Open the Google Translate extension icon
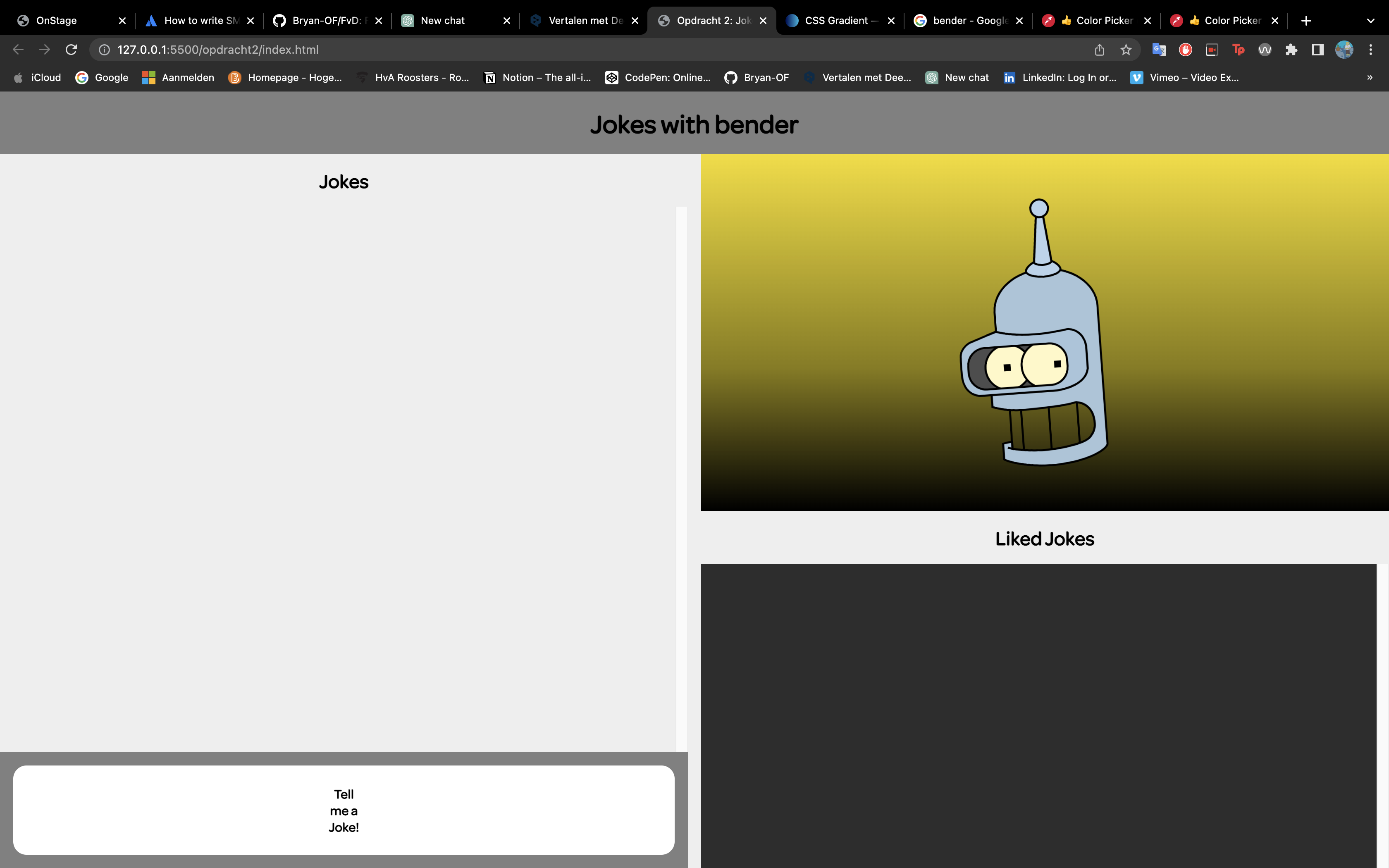1389x868 pixels. coord(1159,50)
